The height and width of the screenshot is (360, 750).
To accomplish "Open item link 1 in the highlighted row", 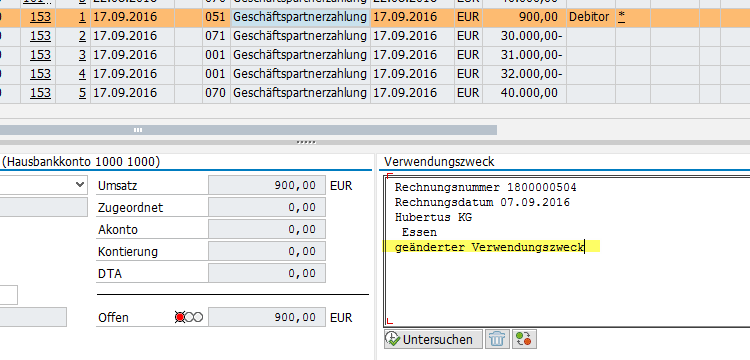I will click(82, 17).
